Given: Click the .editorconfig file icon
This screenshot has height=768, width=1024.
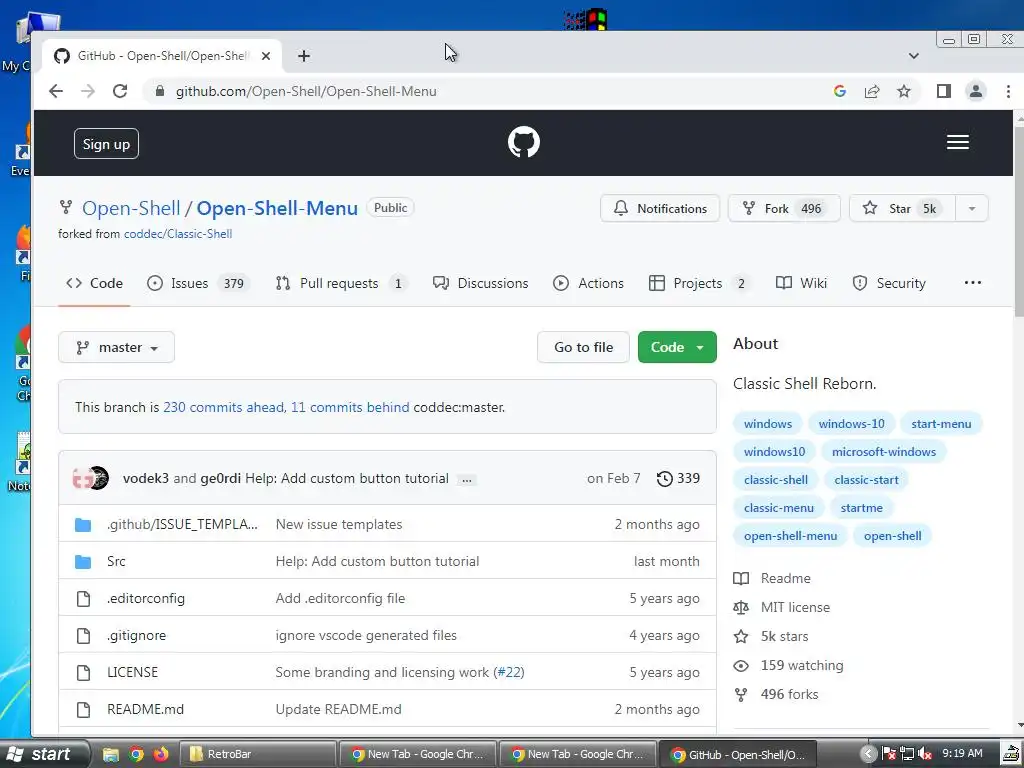Looking at the screenshot, I should tap(83, 599).
